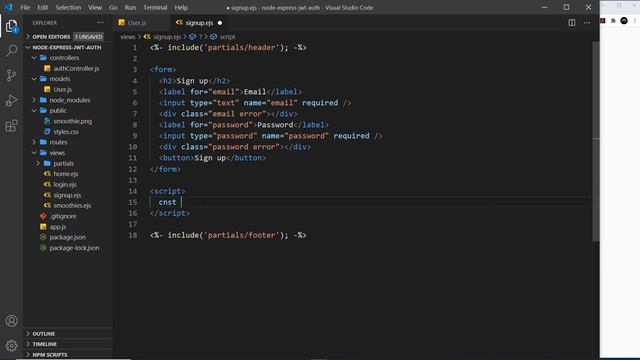Open the Accounts menu icon
This screenshot has height=360, width=640.
pos(11,321)
